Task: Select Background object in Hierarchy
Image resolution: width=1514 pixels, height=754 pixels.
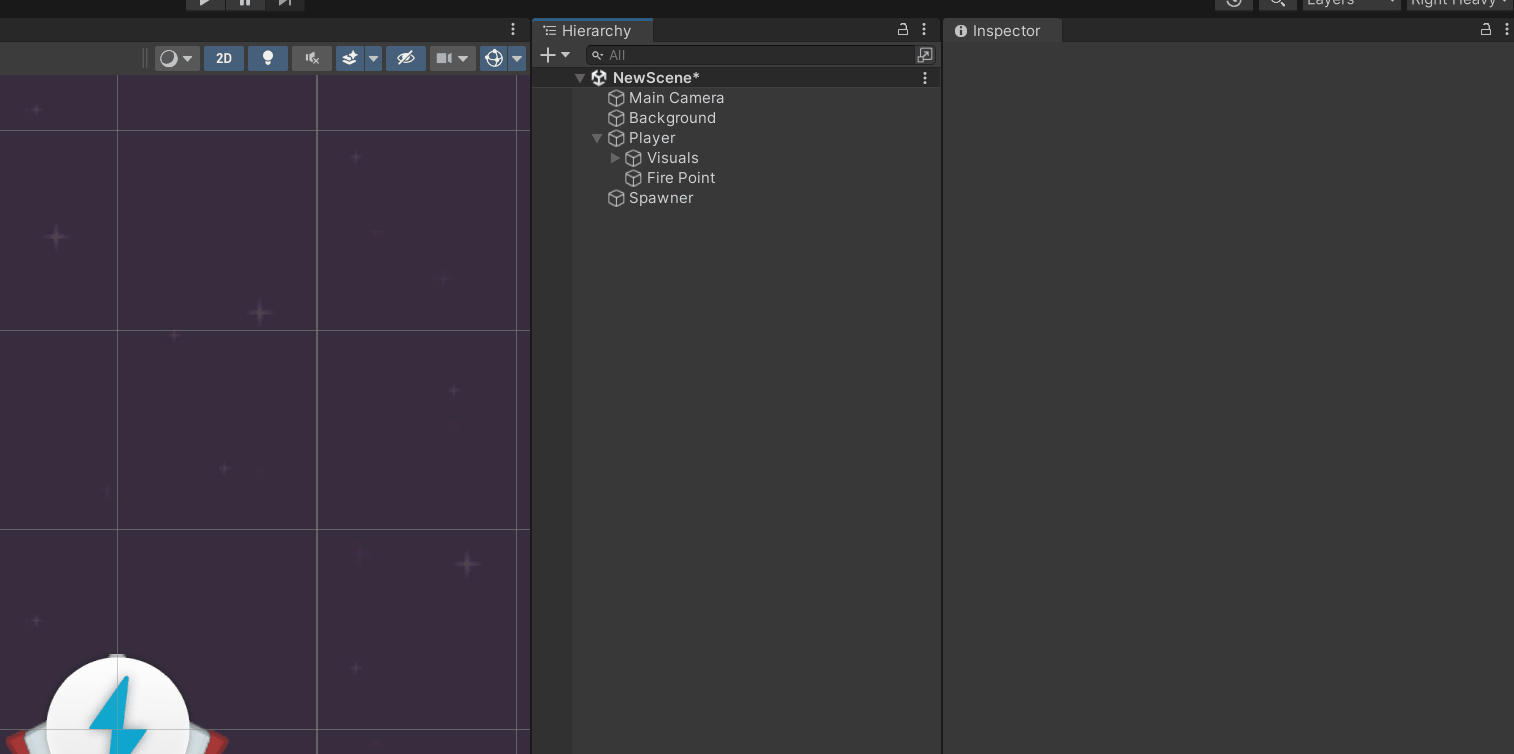Action: (x=672, y=118)
